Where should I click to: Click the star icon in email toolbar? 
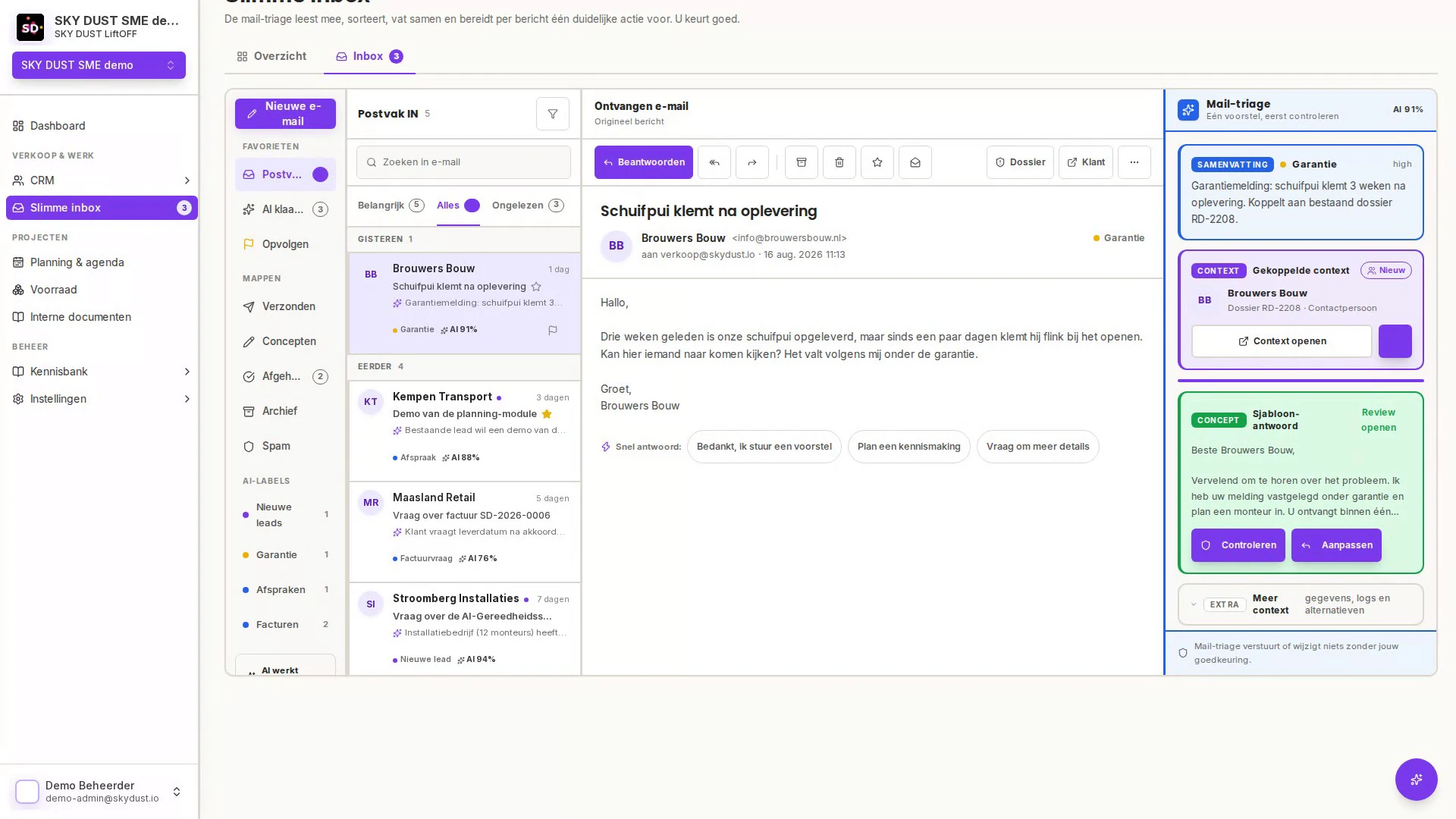[x=877, y=162]
